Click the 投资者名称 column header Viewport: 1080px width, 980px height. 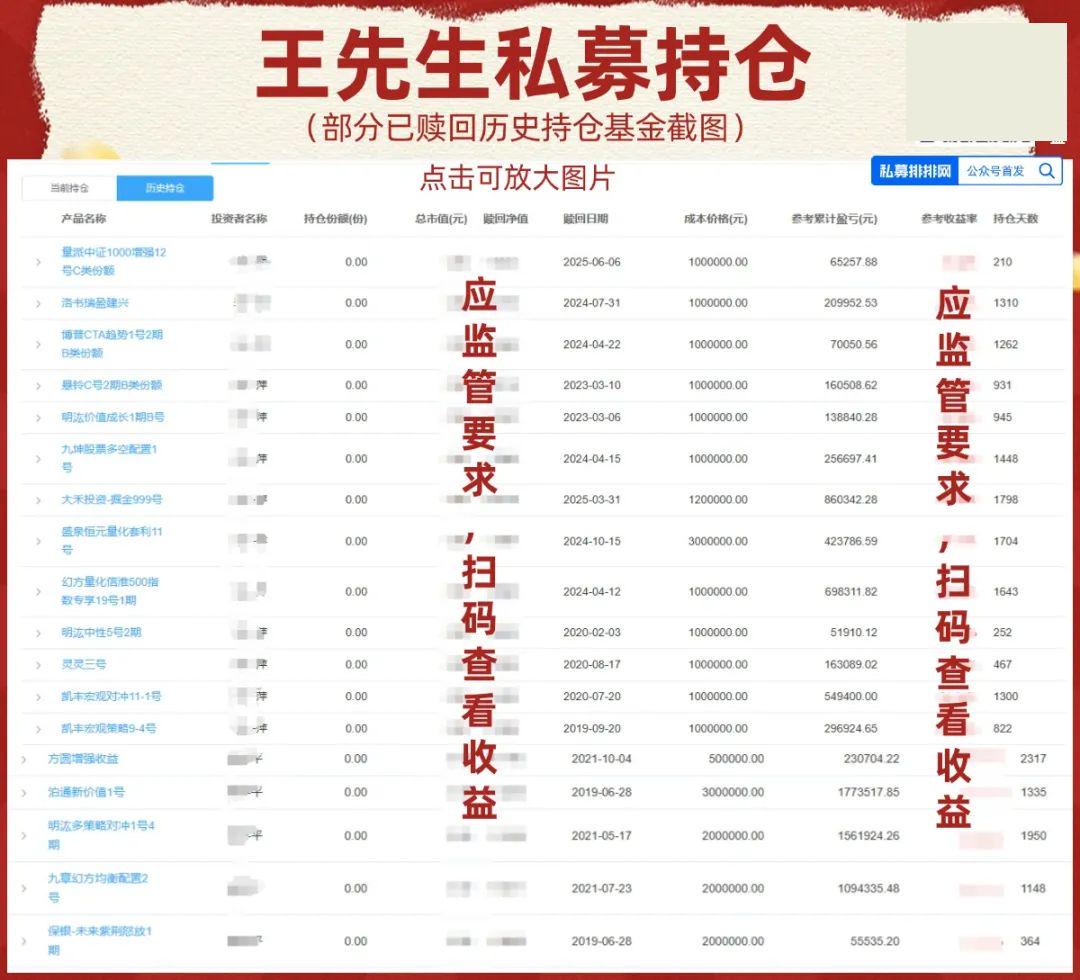click(239, 219)
